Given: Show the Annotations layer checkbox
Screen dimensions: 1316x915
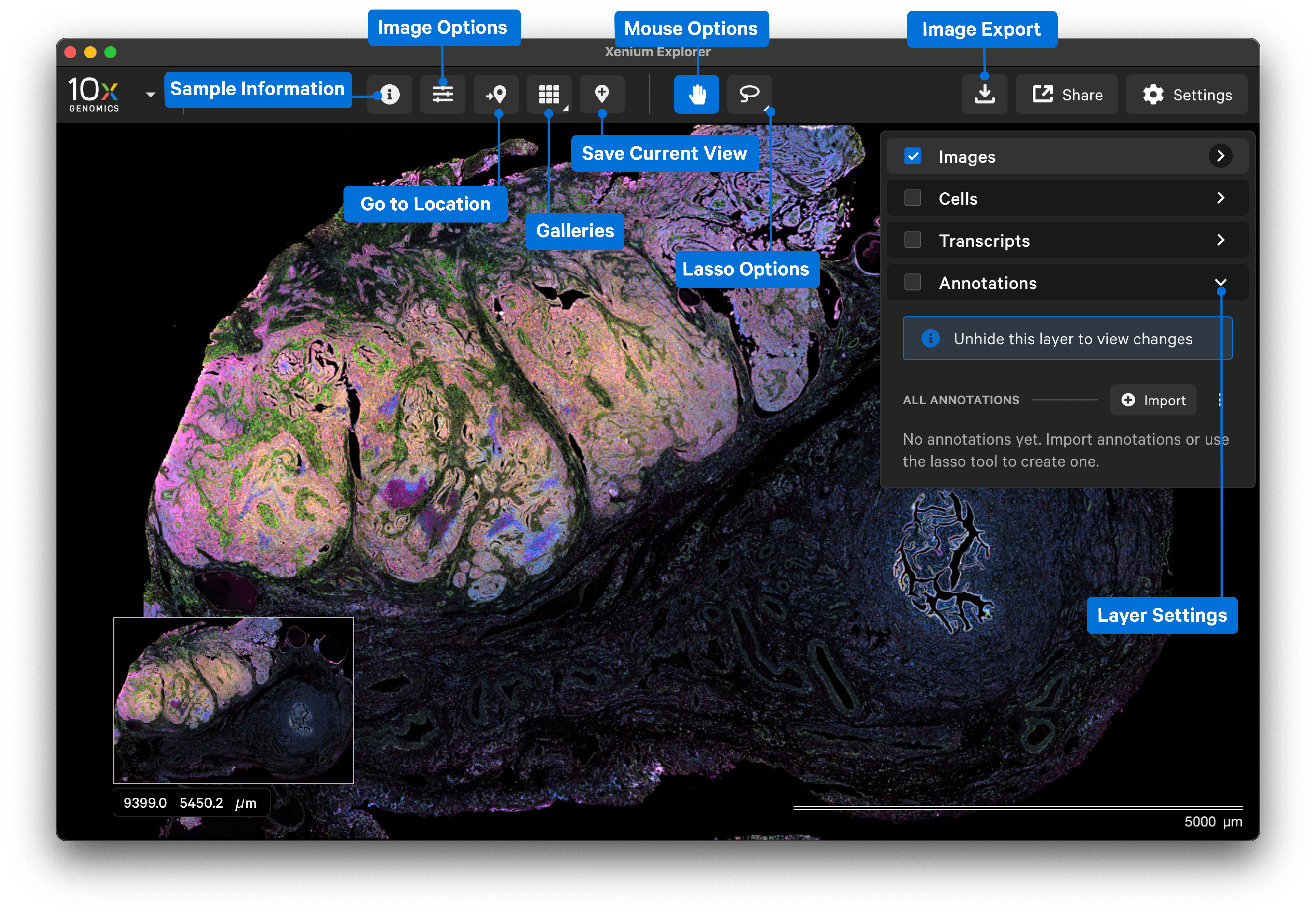Looking at the screenshot, I should (913, 283).
